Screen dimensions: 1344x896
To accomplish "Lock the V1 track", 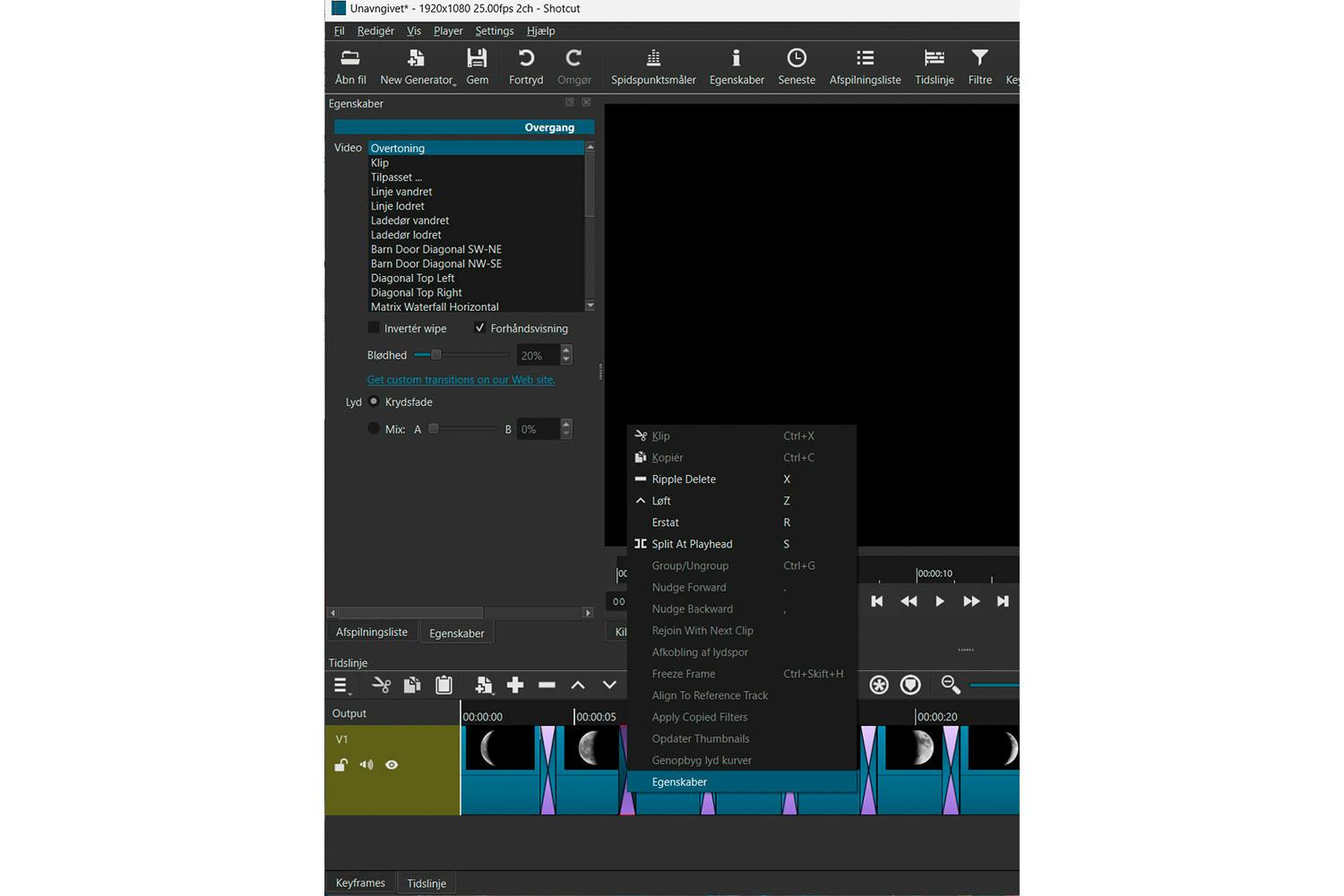I will click(x=340, y=765).
